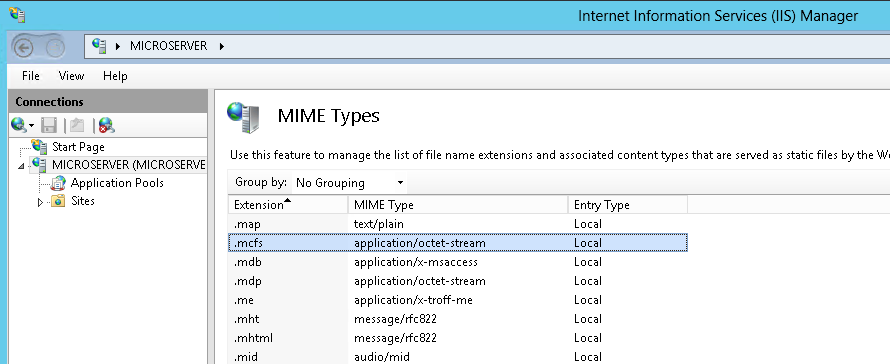Go back with the navigation arrow
The width and height of the screenshot is (890, 364).
point(23,48)
